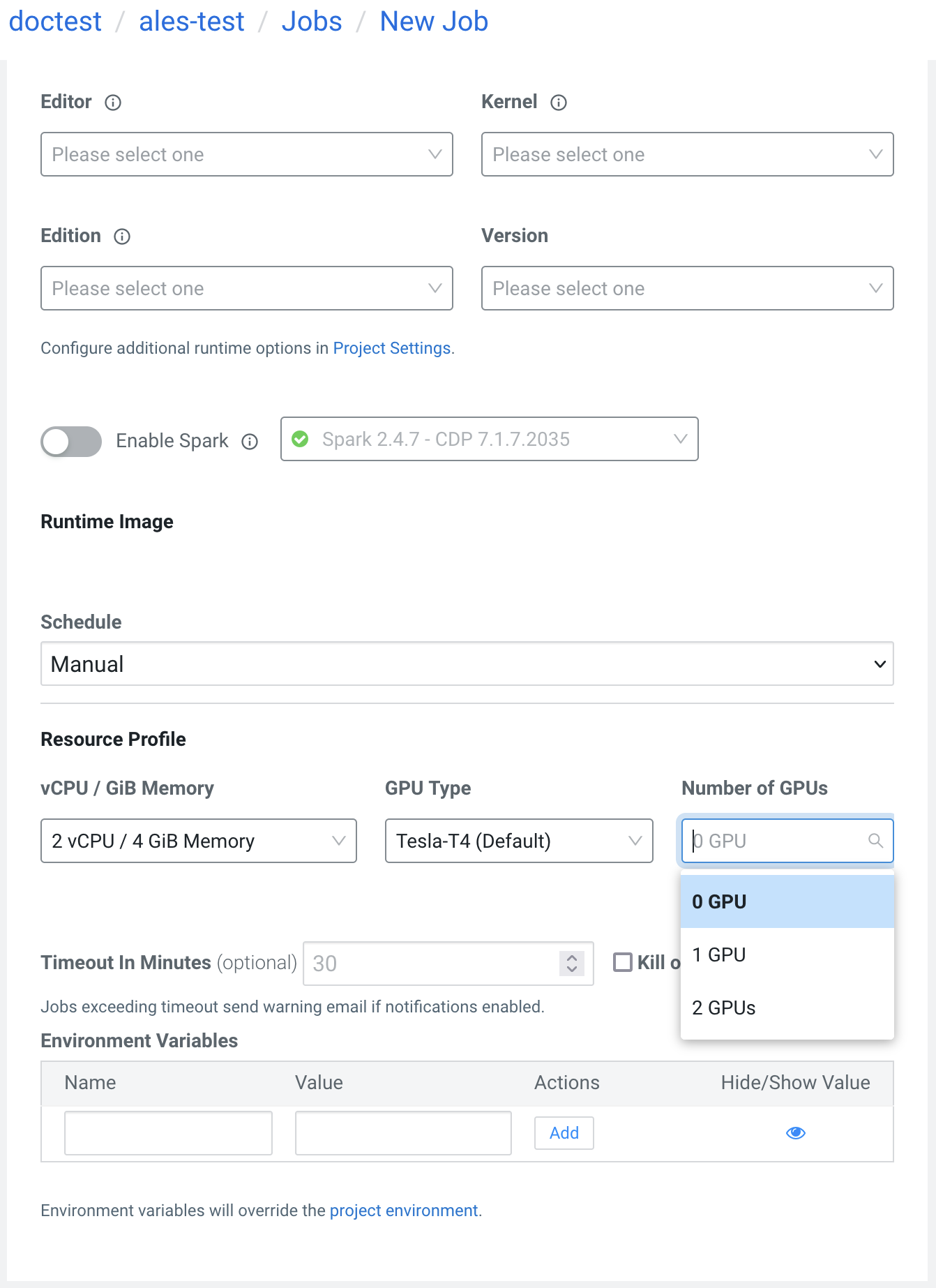The height and width of the screenshot is (1288, 936).
Task: Expand the Schedule Manual dropdown
Action: pos(467,664)
